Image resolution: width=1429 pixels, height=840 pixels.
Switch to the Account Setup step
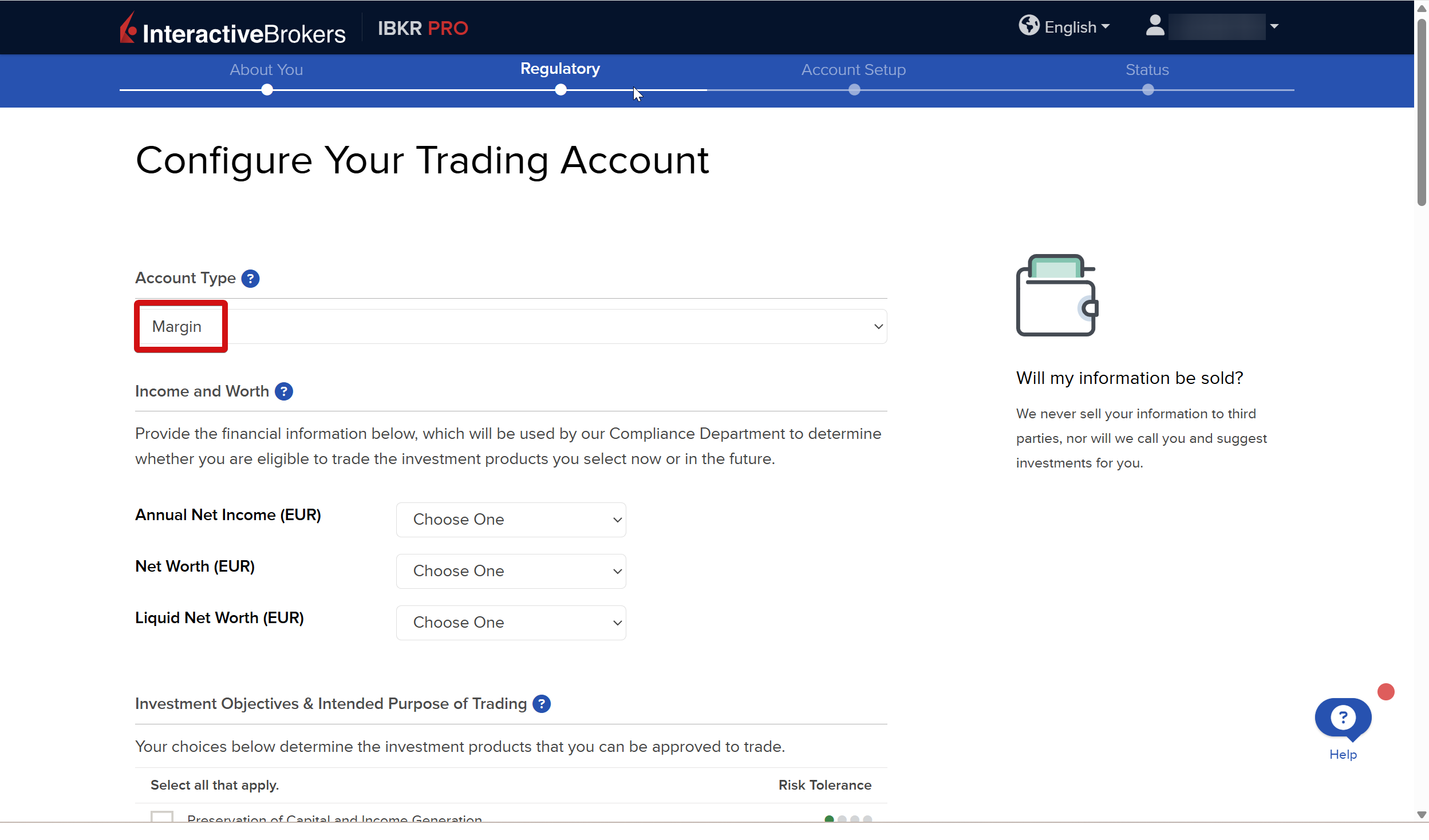click(853, 70)
